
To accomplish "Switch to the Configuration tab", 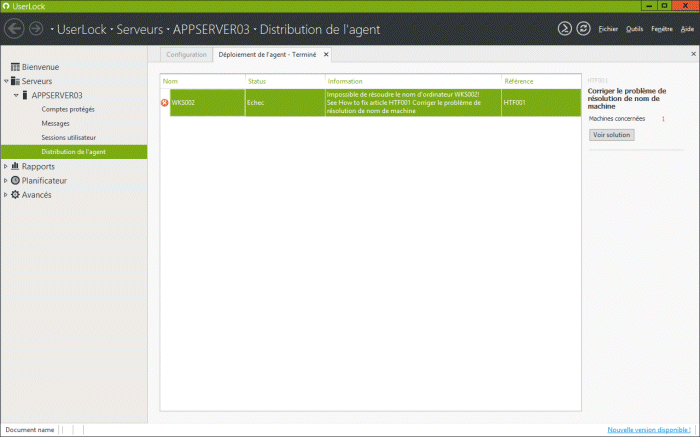I will click(x=186, y=54).
